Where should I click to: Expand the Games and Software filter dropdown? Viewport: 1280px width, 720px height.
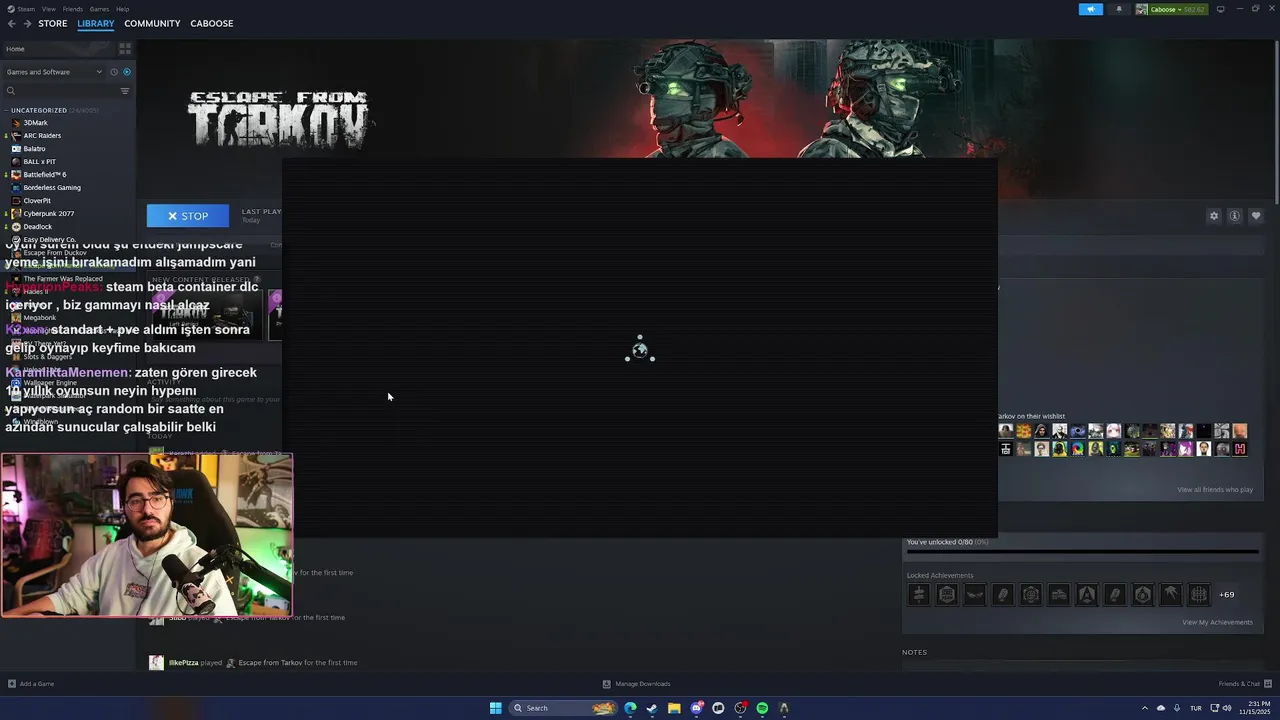coord(54,72)
